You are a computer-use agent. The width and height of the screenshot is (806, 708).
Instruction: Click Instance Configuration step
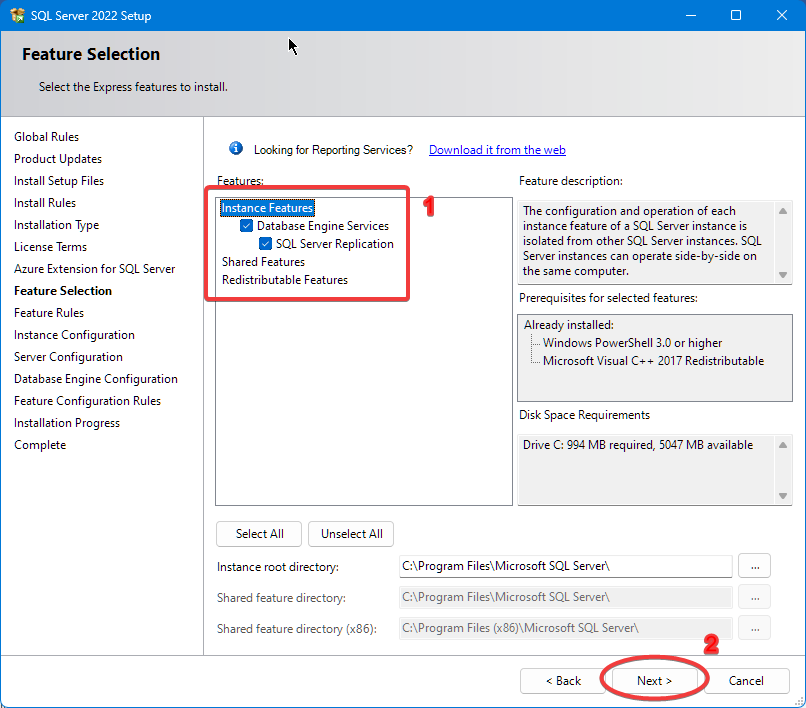click(x=74, y=335)
